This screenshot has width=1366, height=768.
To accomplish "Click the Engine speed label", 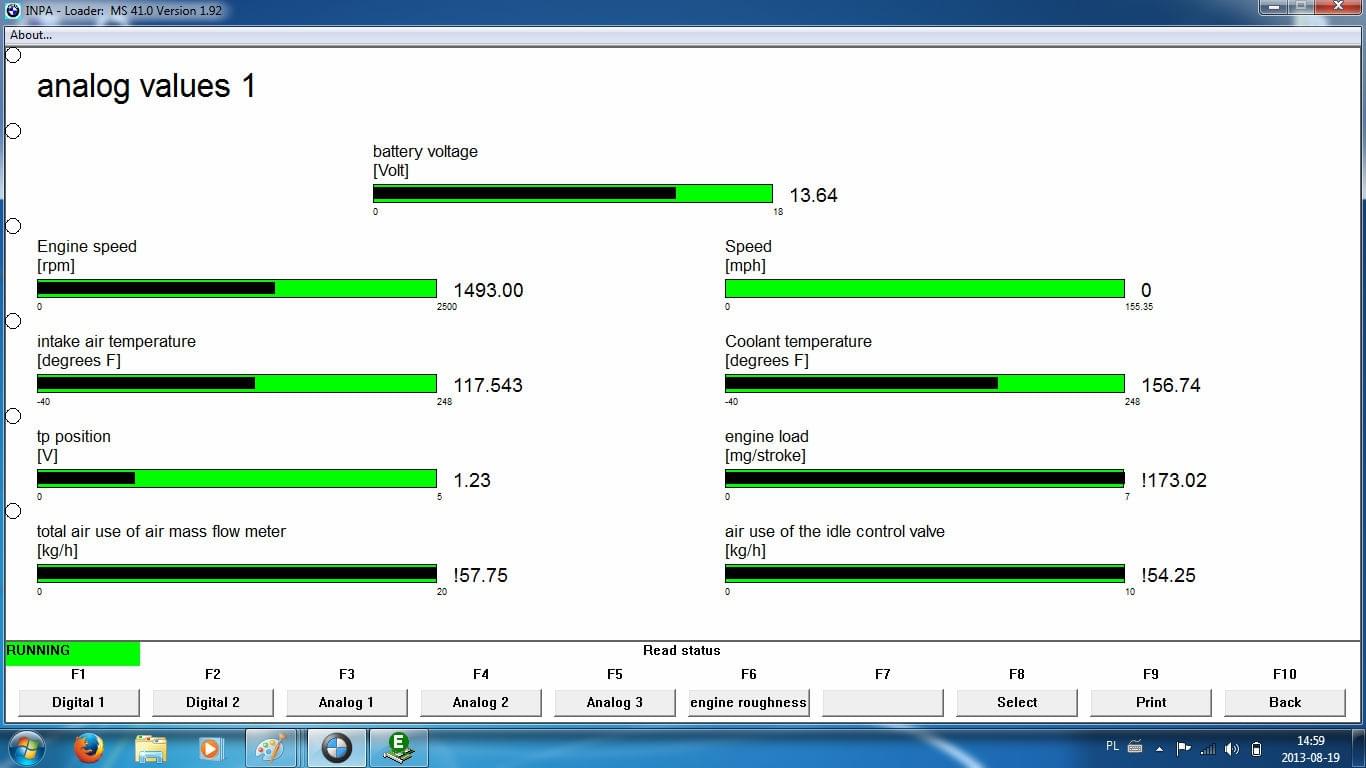I will (87, 247).
